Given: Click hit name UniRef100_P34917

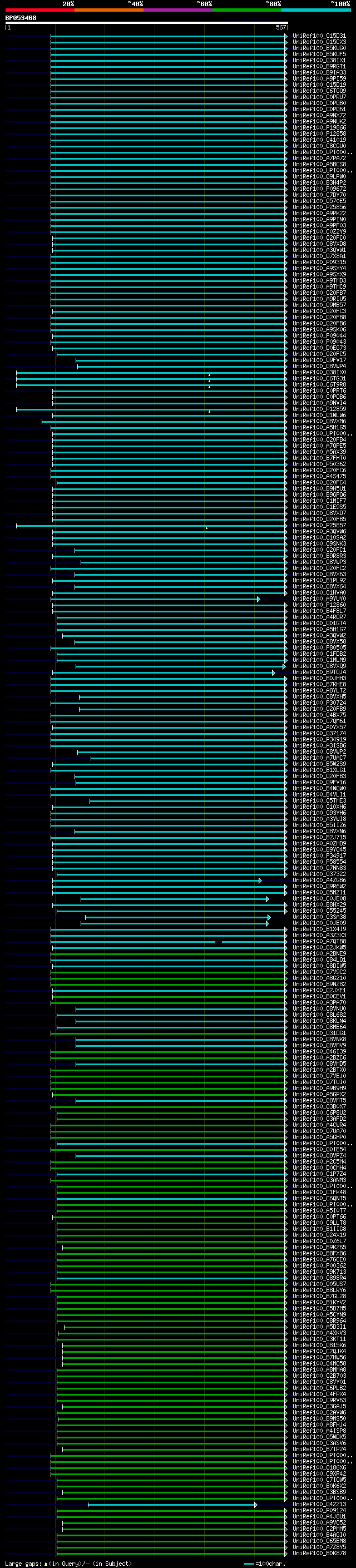Looking at the screenshot, I should tap(319, 856).
